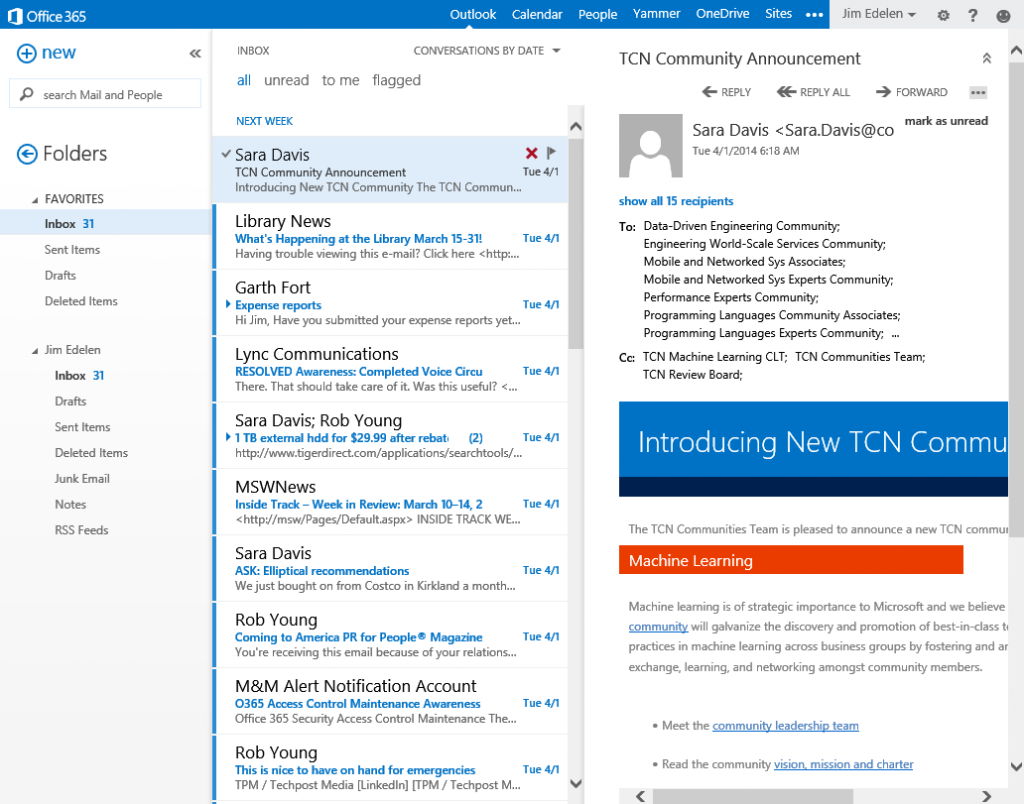Open People from the top menu bar

point(597,14)
